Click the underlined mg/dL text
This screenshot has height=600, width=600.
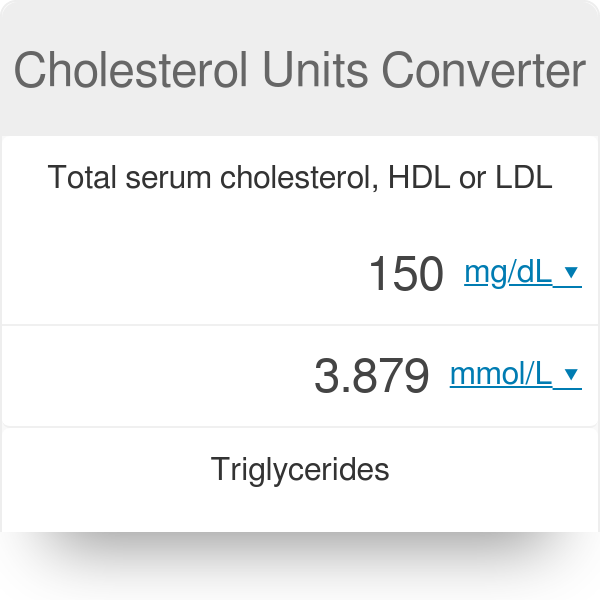508,273
